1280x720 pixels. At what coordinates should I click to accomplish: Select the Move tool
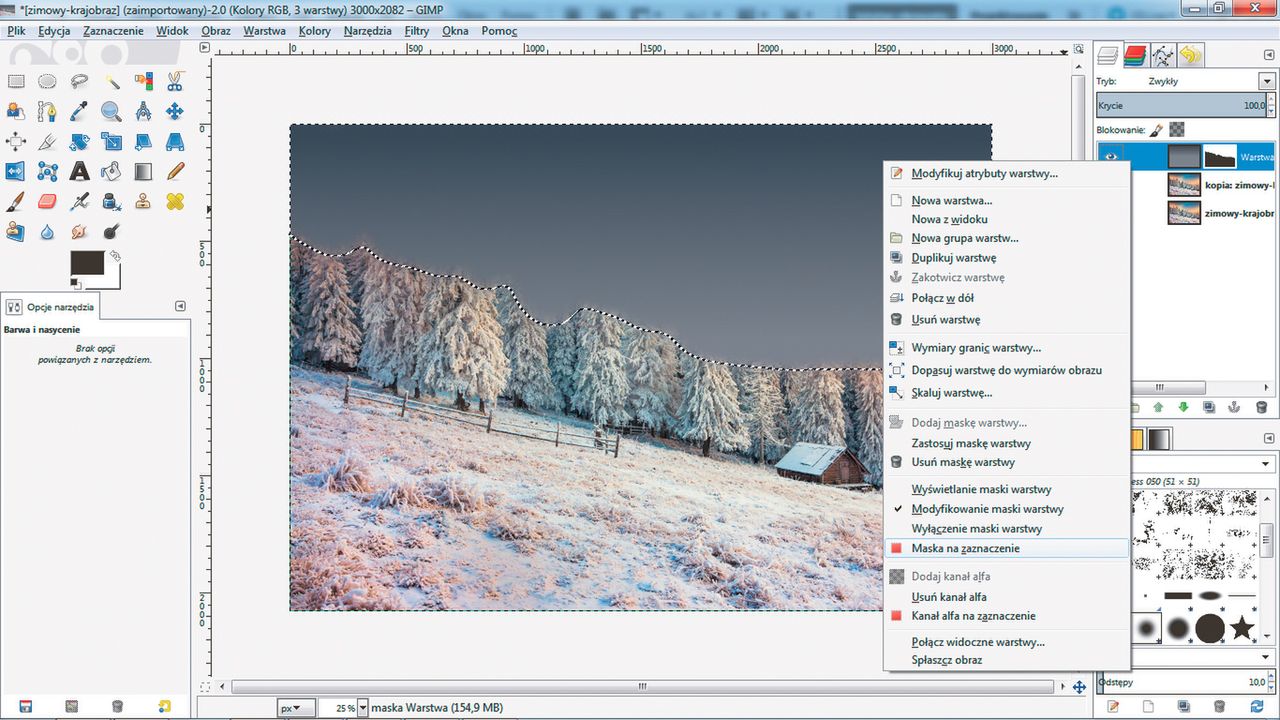click(175, 112)
